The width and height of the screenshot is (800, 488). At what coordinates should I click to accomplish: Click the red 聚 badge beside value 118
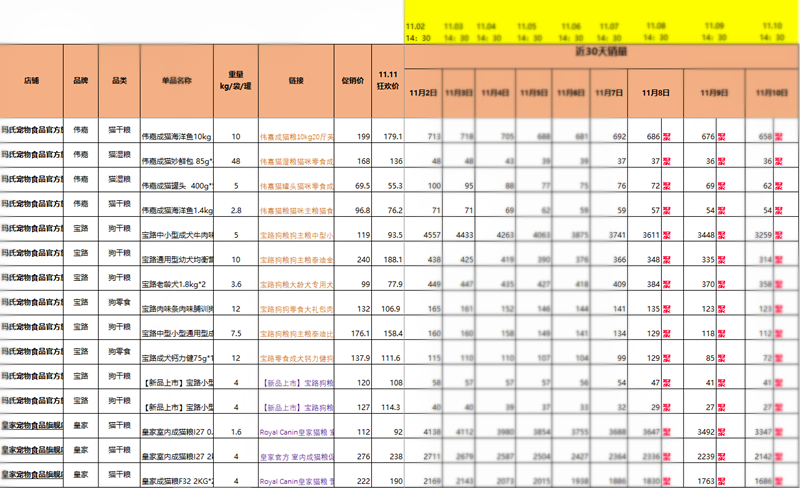pyautogui.click(x=721, y=333)
